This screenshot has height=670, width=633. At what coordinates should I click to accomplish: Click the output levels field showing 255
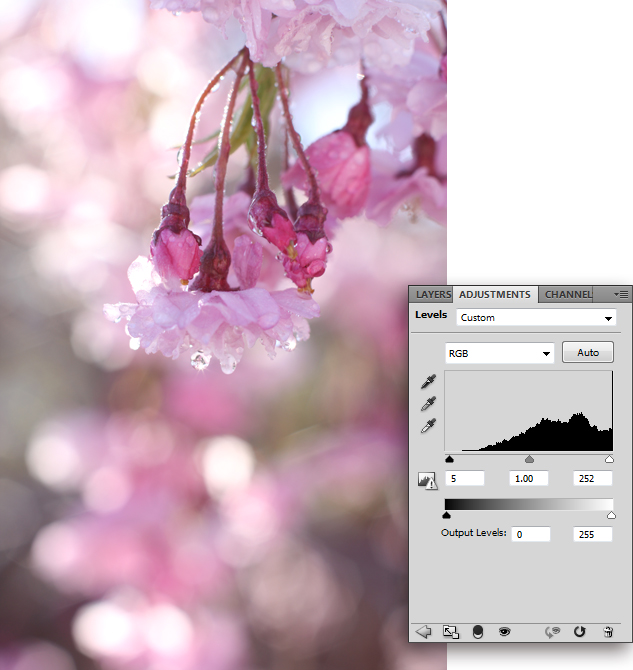tap(593, 534)
